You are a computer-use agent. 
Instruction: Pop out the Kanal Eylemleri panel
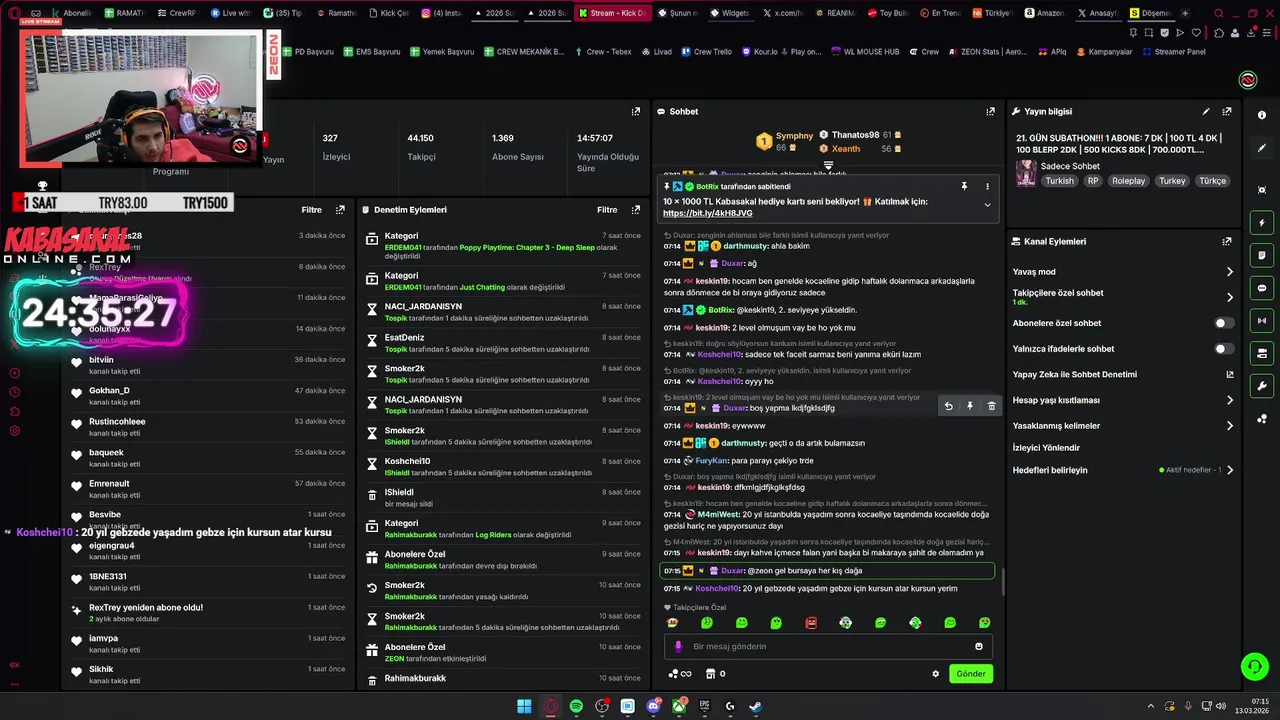click(x=1227, y=242)
